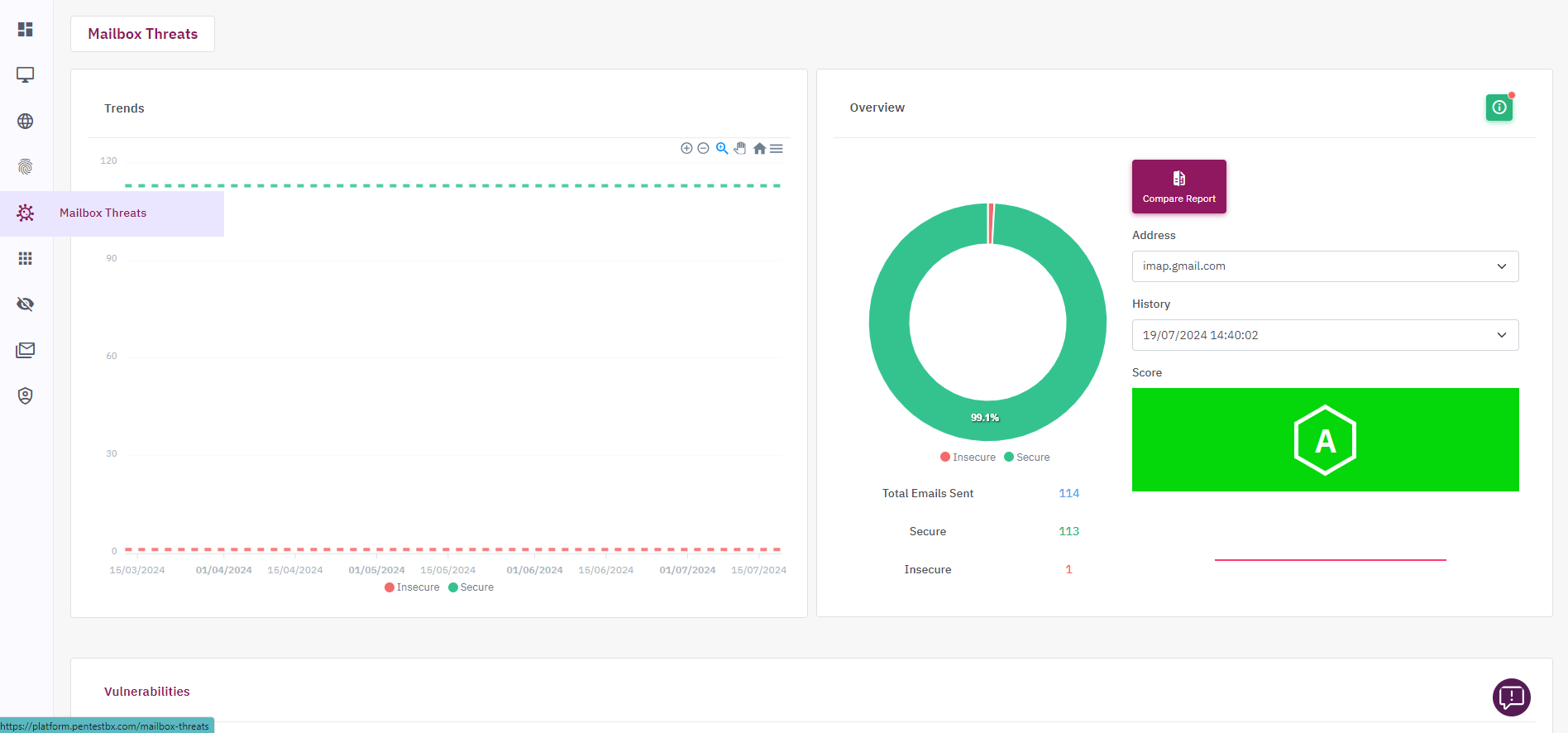Click the 01/05/2024 axis date label
Screen dimensions: 1568x733
click(x=377, y=570)
